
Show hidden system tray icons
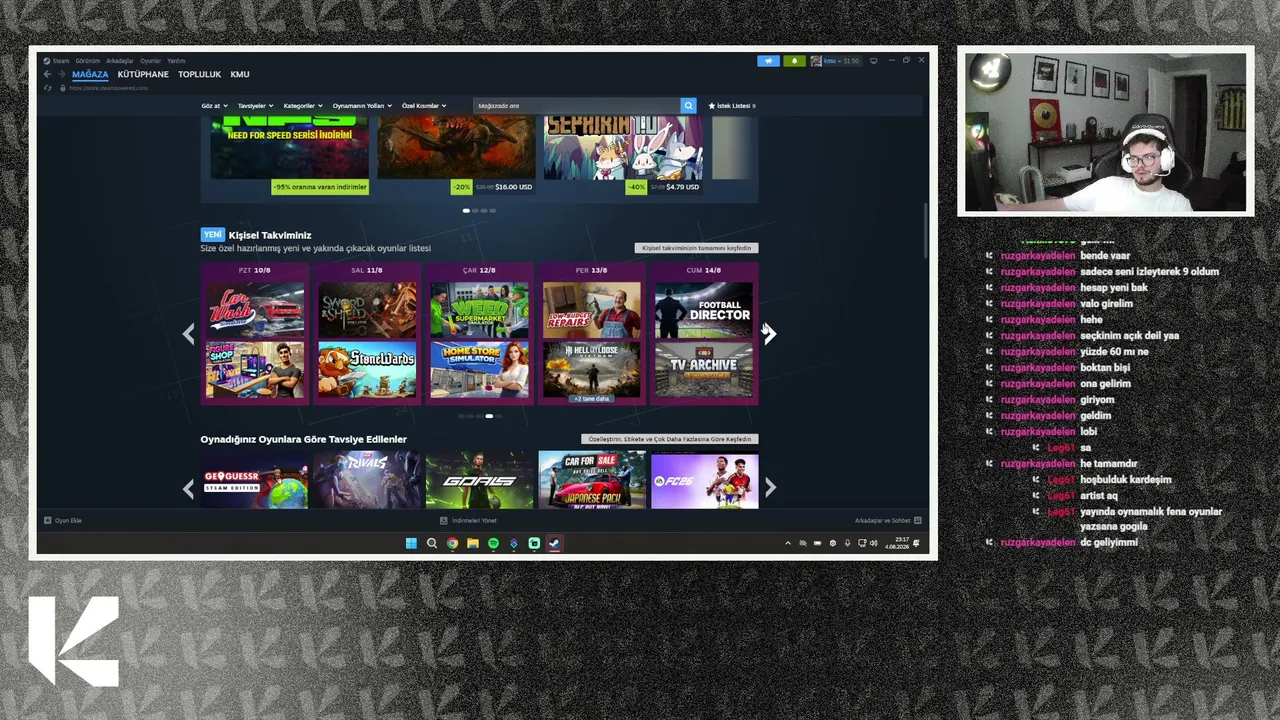(x=788, y=543)
